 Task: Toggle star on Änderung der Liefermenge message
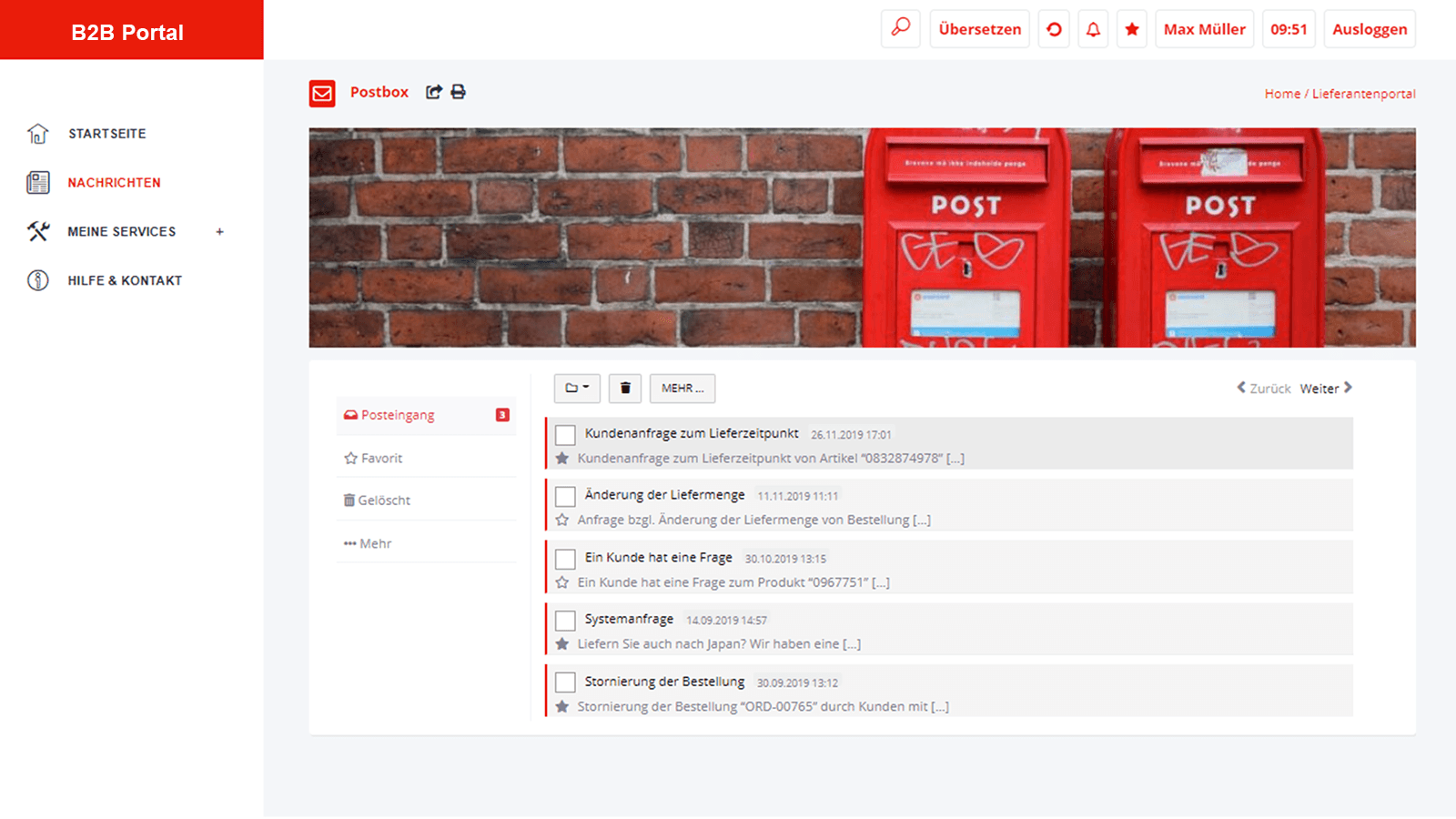pyautogui.click(x=562, y=521)
